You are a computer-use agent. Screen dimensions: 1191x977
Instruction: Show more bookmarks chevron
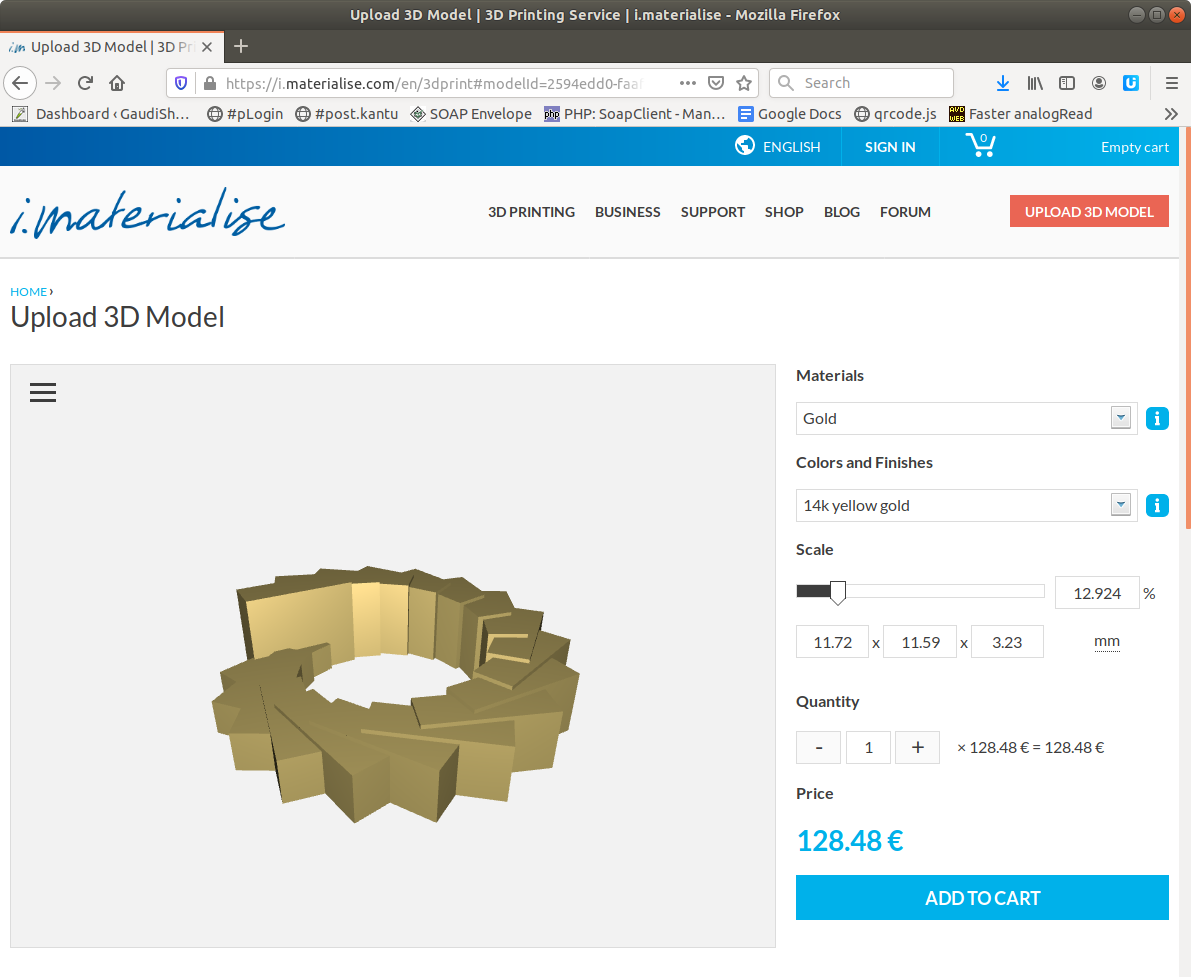coord(1170,114)
